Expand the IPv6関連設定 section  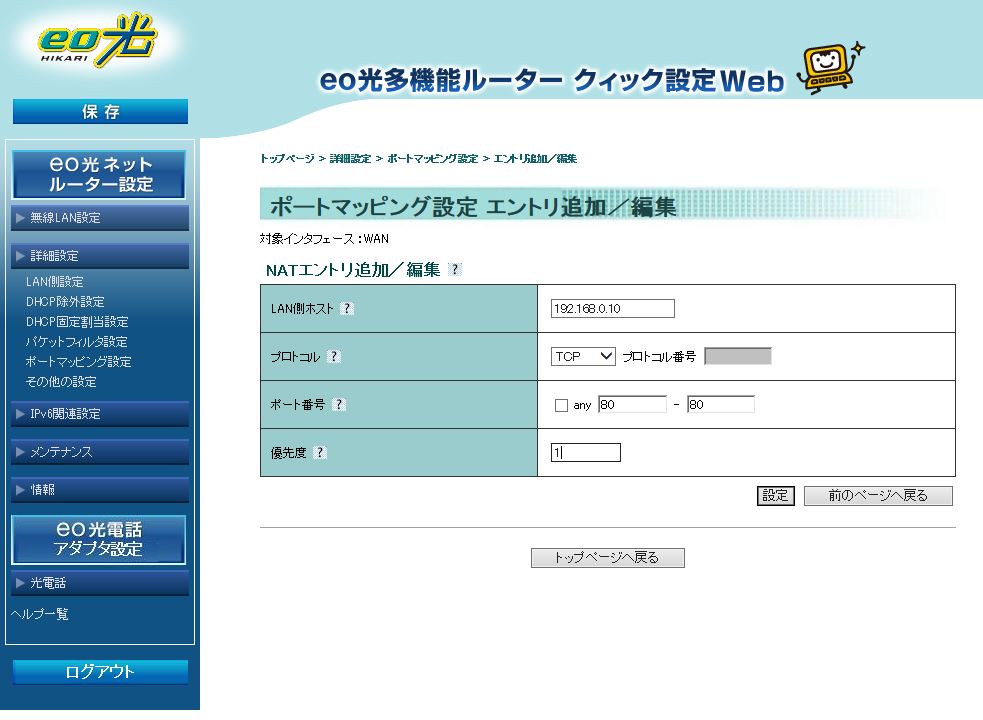(x=100, y=414)
